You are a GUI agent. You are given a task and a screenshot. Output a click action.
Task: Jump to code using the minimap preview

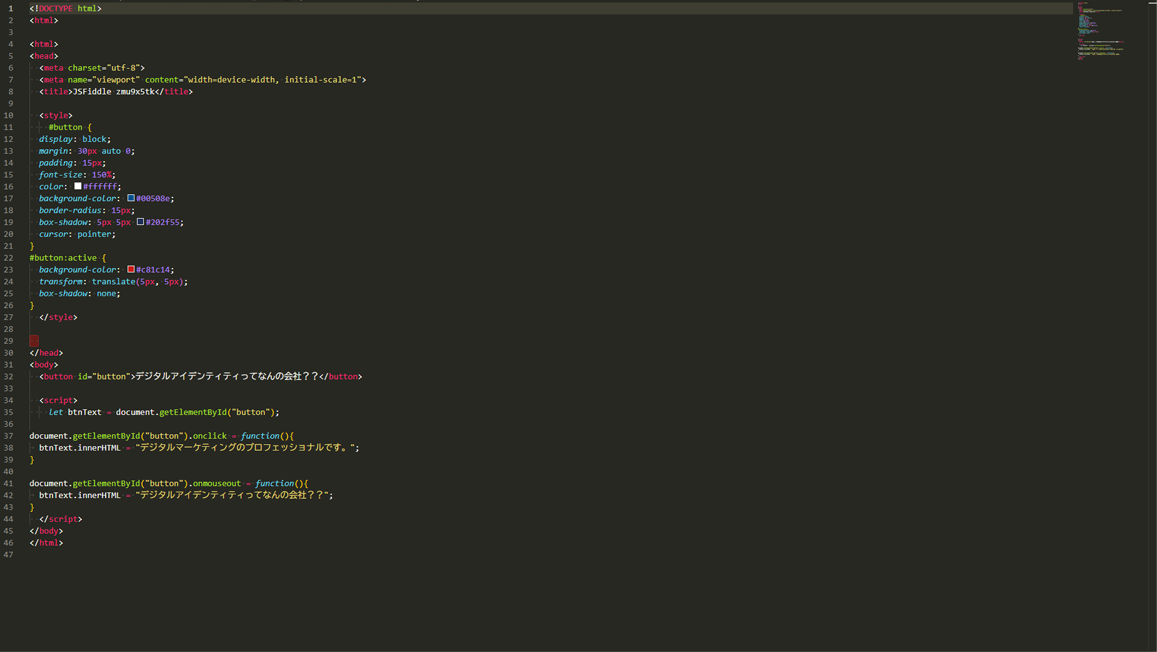tap(1100, 32)
